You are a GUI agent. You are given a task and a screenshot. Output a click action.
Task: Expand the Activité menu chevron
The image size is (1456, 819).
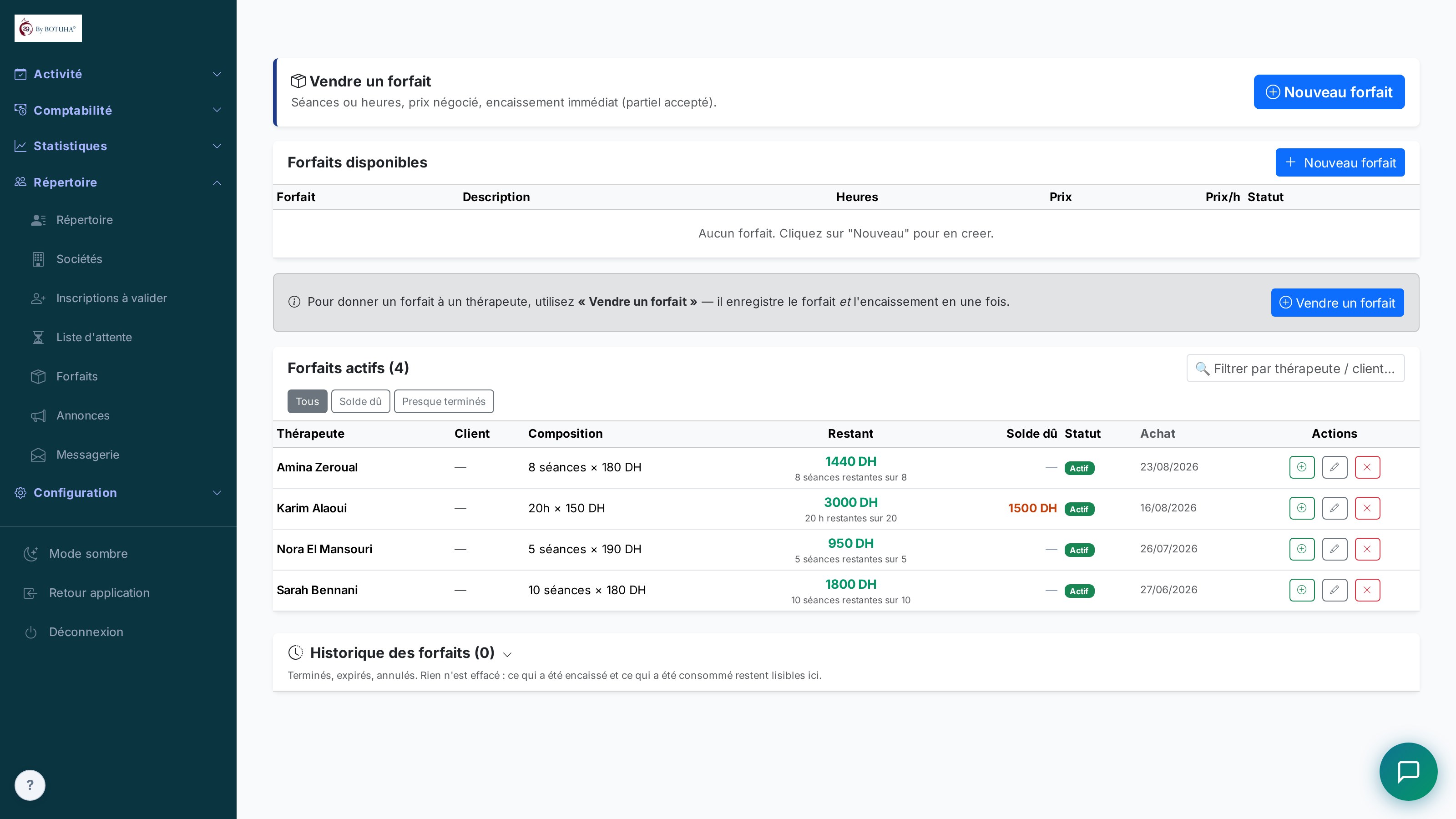(x=217, y=74)
